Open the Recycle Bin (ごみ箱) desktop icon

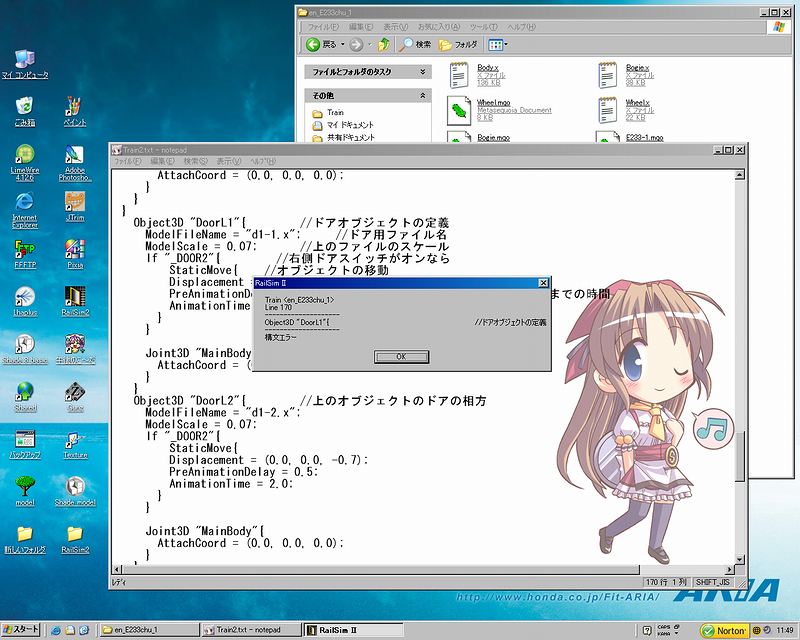24,112
